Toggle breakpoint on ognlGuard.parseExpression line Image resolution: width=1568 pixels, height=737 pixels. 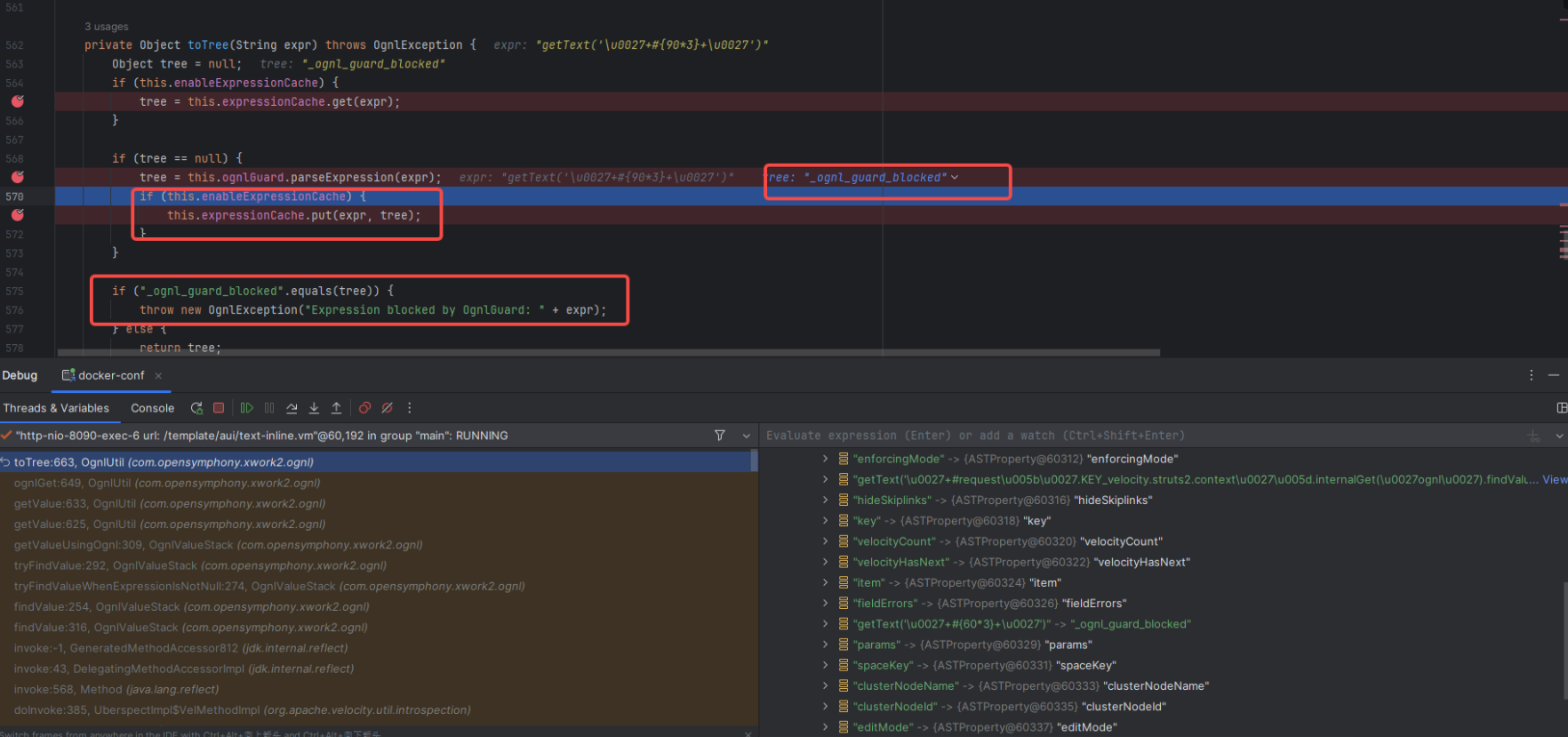pyautogui.click(x=17, y=177)
